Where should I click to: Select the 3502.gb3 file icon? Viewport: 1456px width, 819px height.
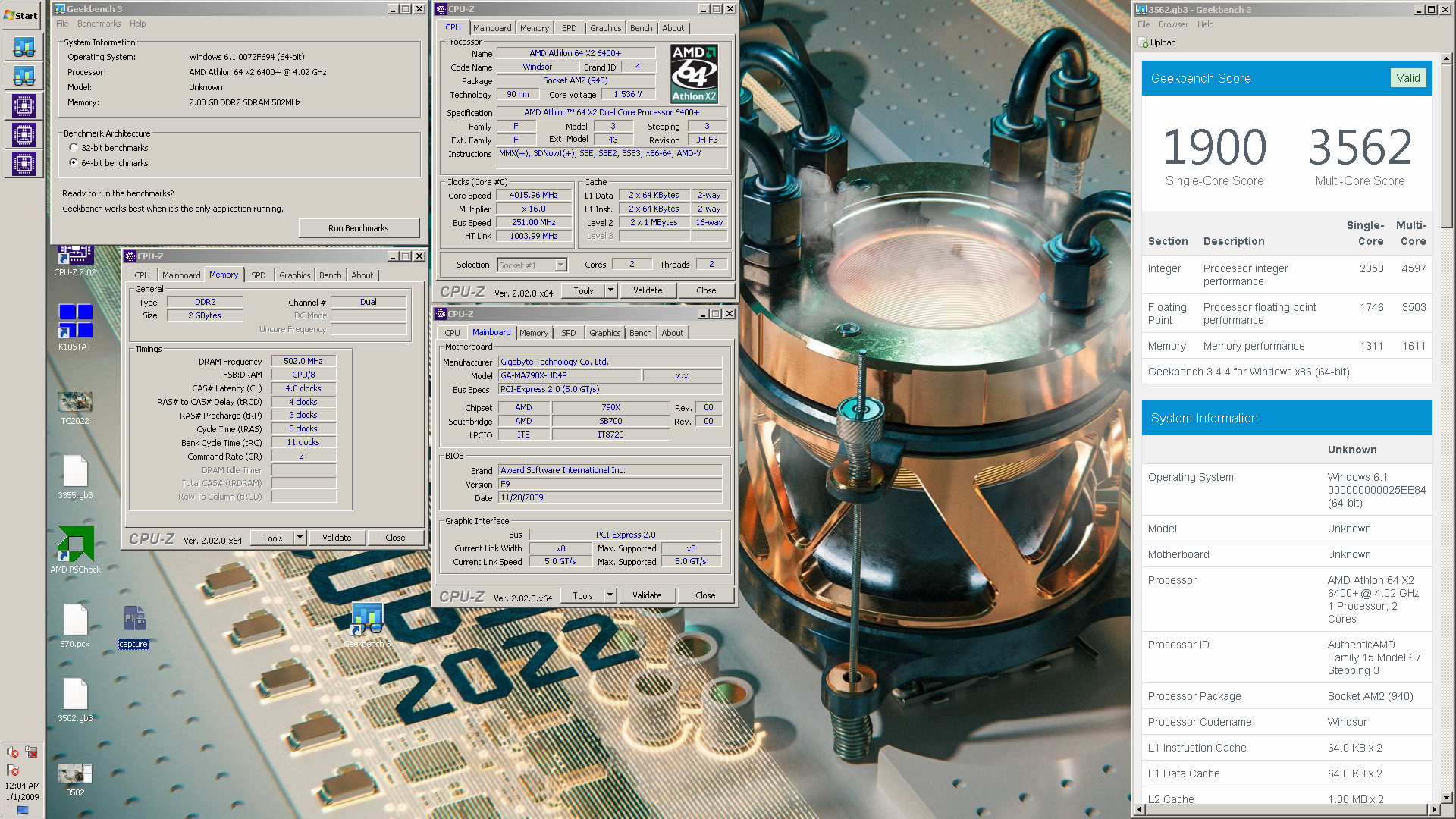click(x=75, y=700)
